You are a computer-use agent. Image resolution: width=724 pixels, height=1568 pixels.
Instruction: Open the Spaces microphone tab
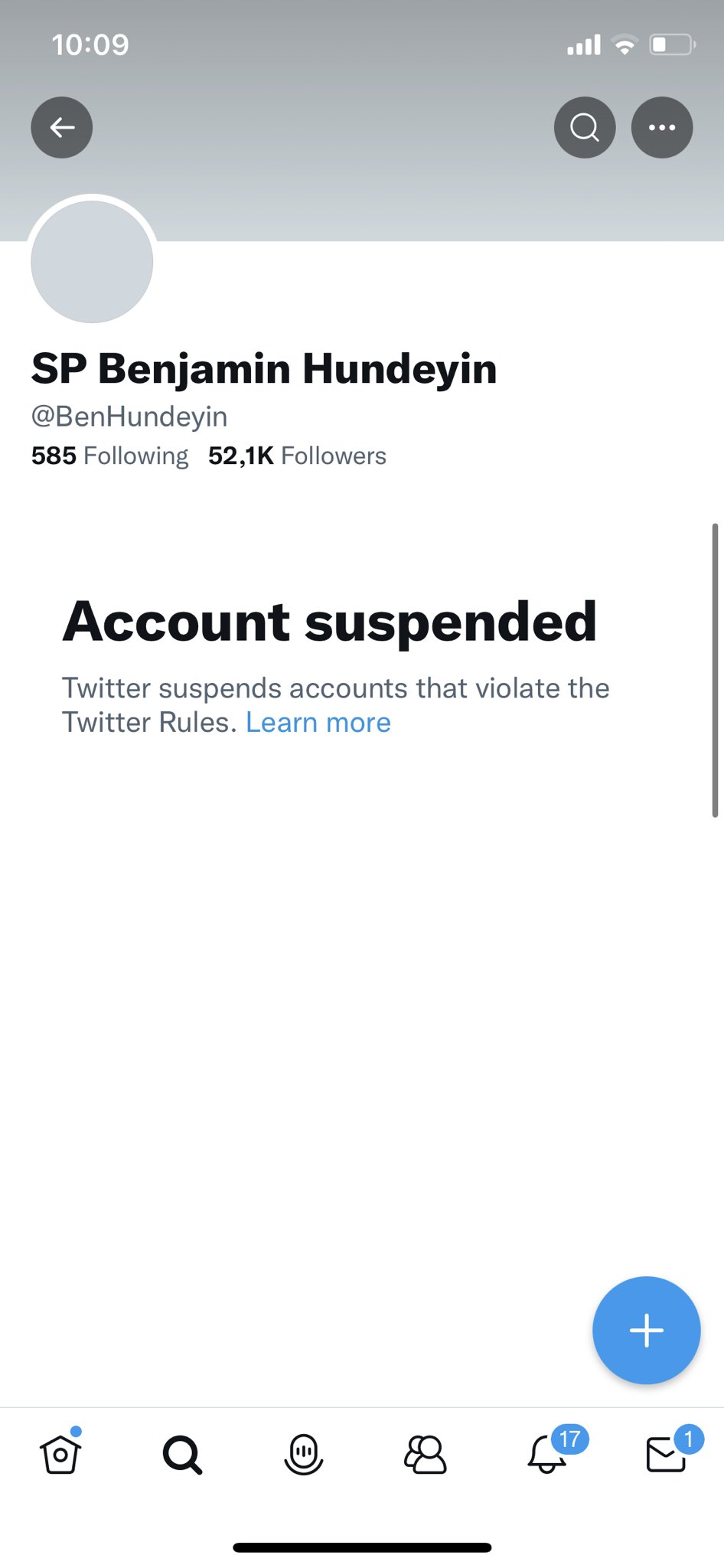[304, 1454]
